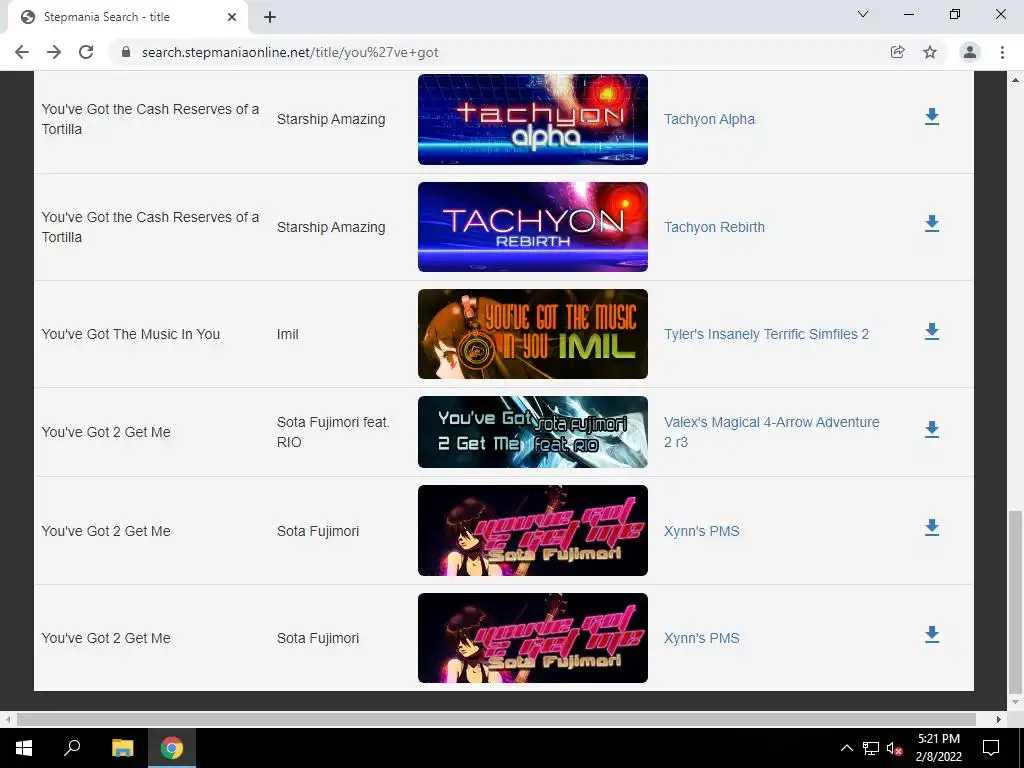
Task: Select the artist 'Sota Fujimori feat. RIO'
Action: point(333,432)
